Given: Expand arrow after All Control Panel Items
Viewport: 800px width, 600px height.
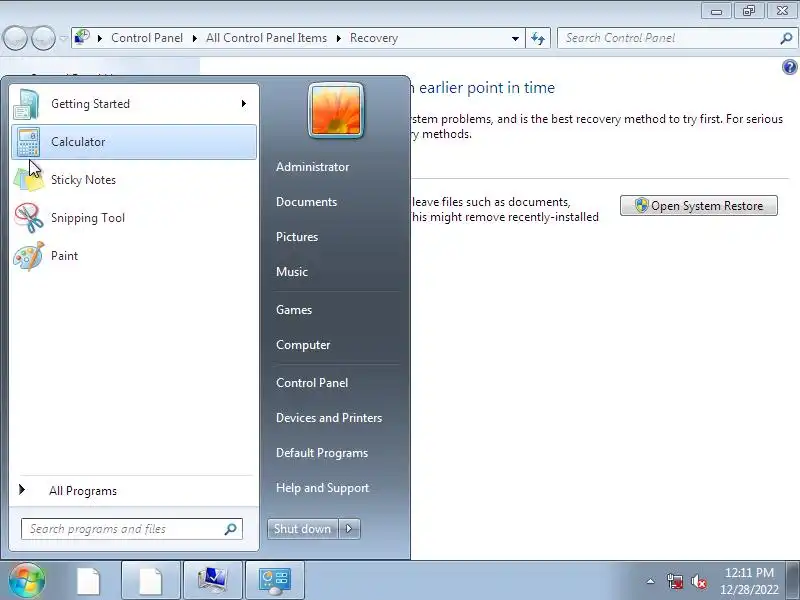Looking at the screenshot, I should [x=338, y=38].
